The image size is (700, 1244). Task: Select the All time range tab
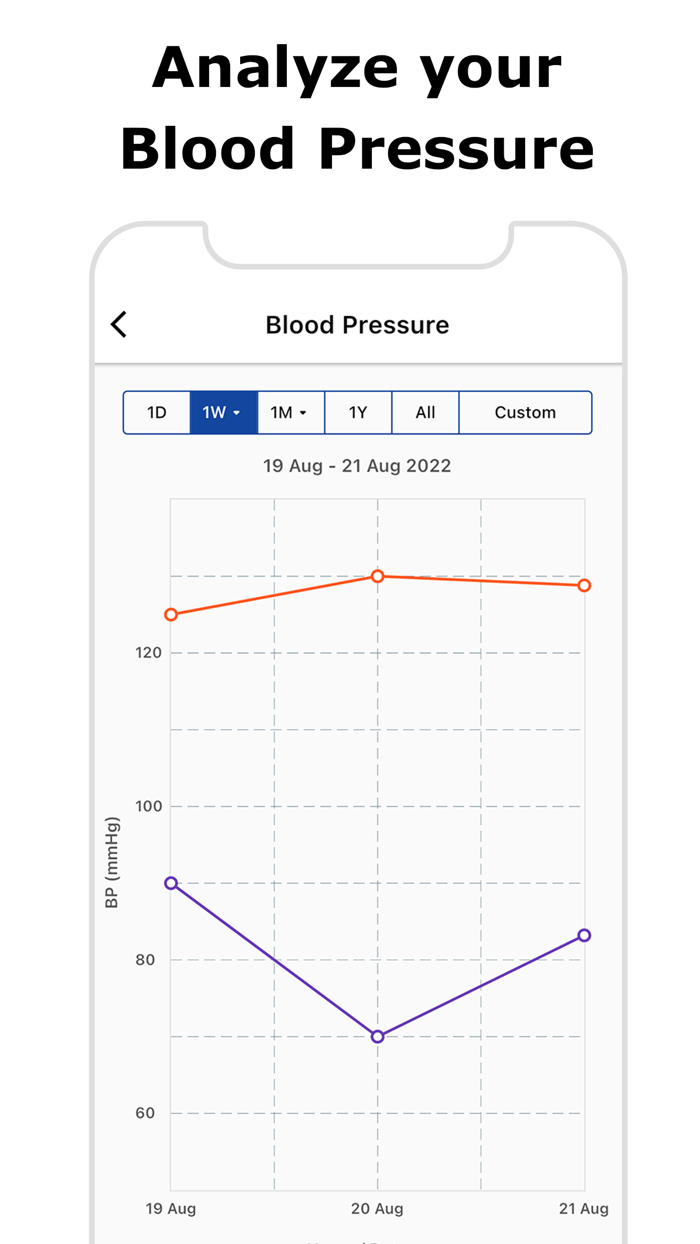click(x=425, y=412)
